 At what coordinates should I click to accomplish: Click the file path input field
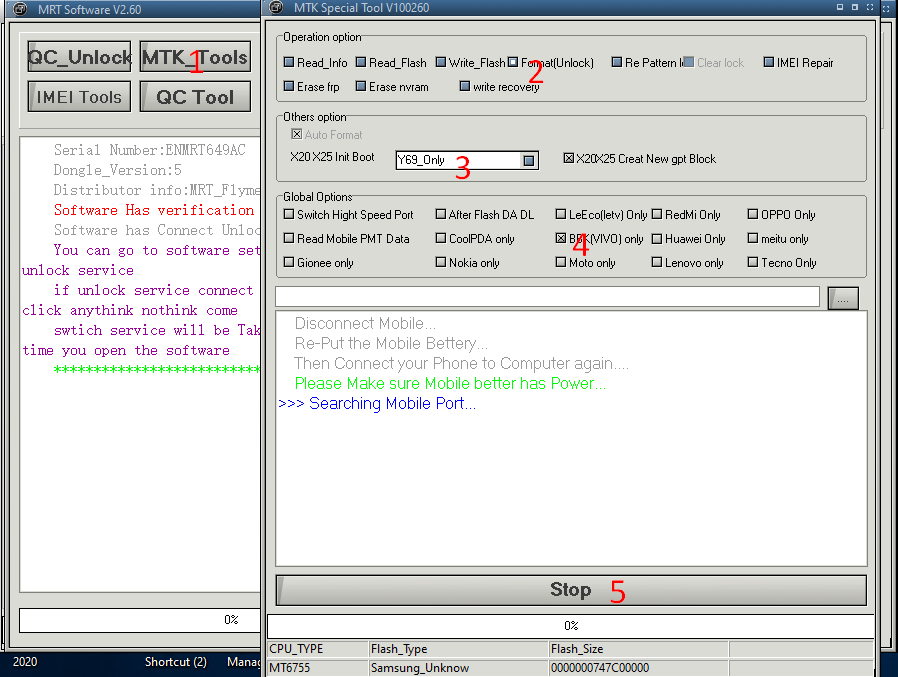(x=548, y=297)
